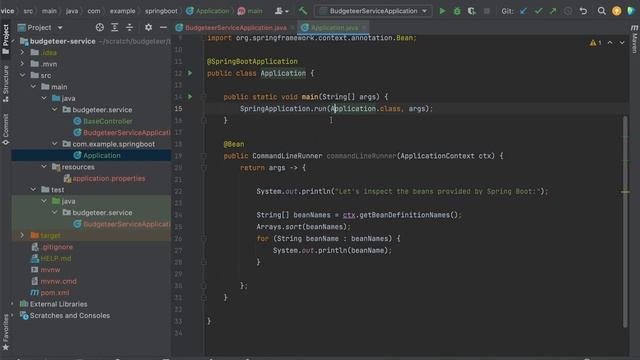Open the Commit tool window tab

tap(5, 129)
